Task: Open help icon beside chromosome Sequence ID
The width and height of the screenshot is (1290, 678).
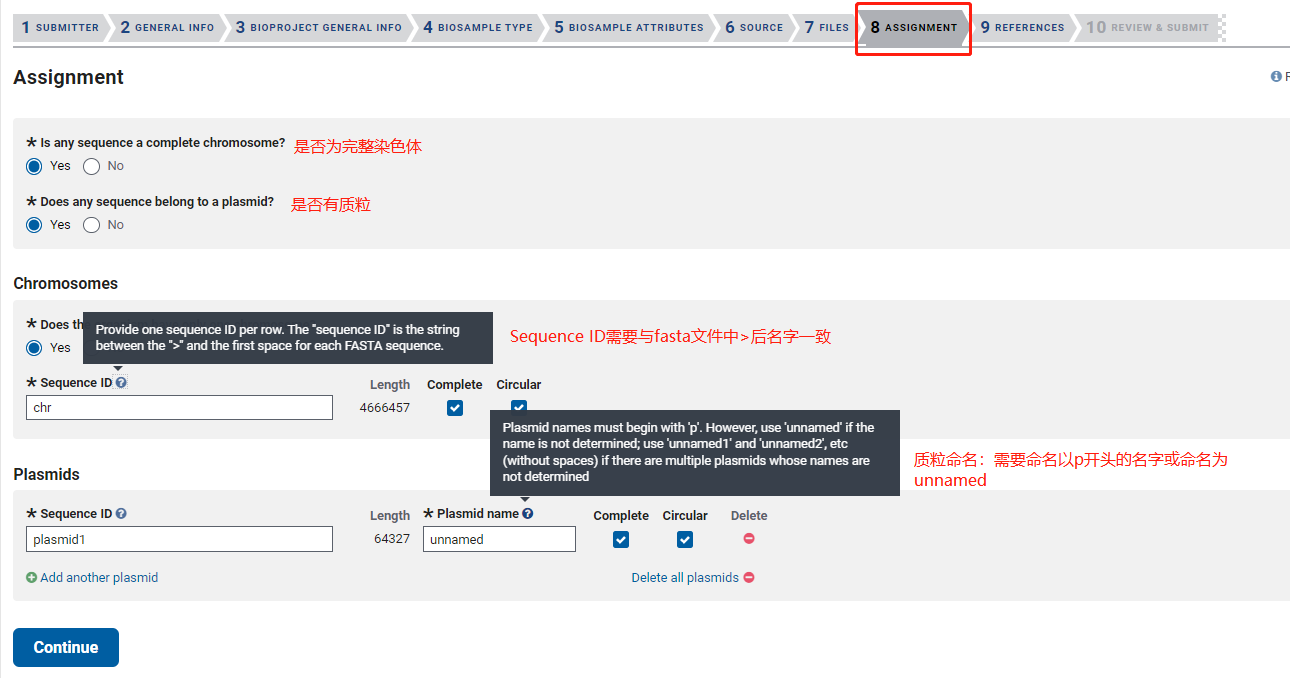Action: click(121, 382)
